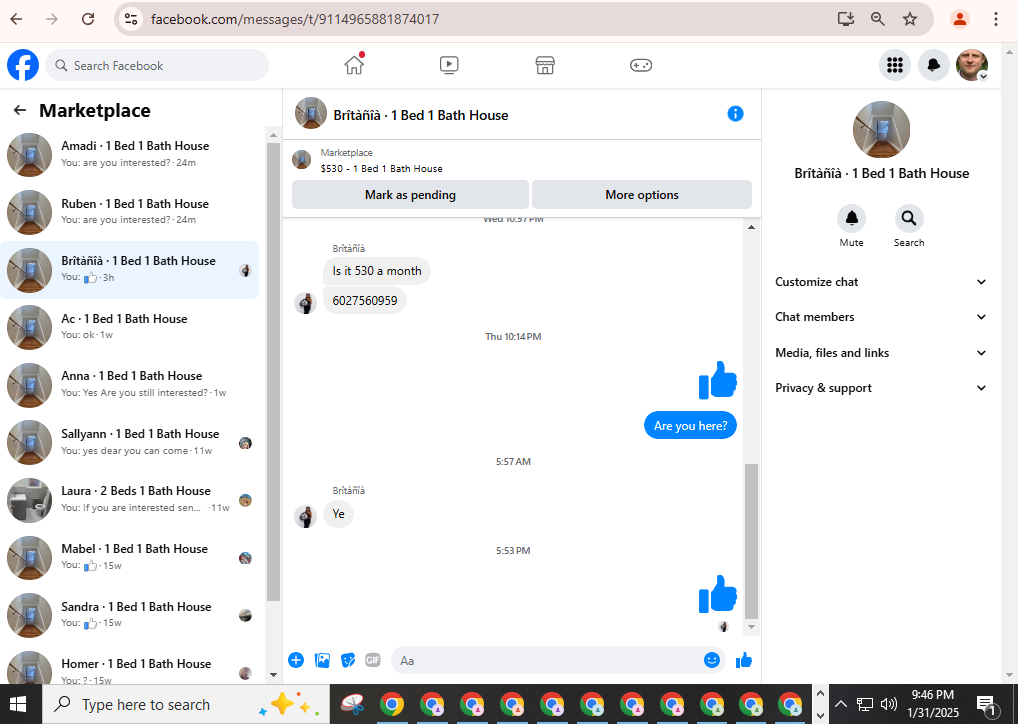This screenshot has width=1018, height=724.
Task: Expand Privacy & support section
Action: coord(881,388)
